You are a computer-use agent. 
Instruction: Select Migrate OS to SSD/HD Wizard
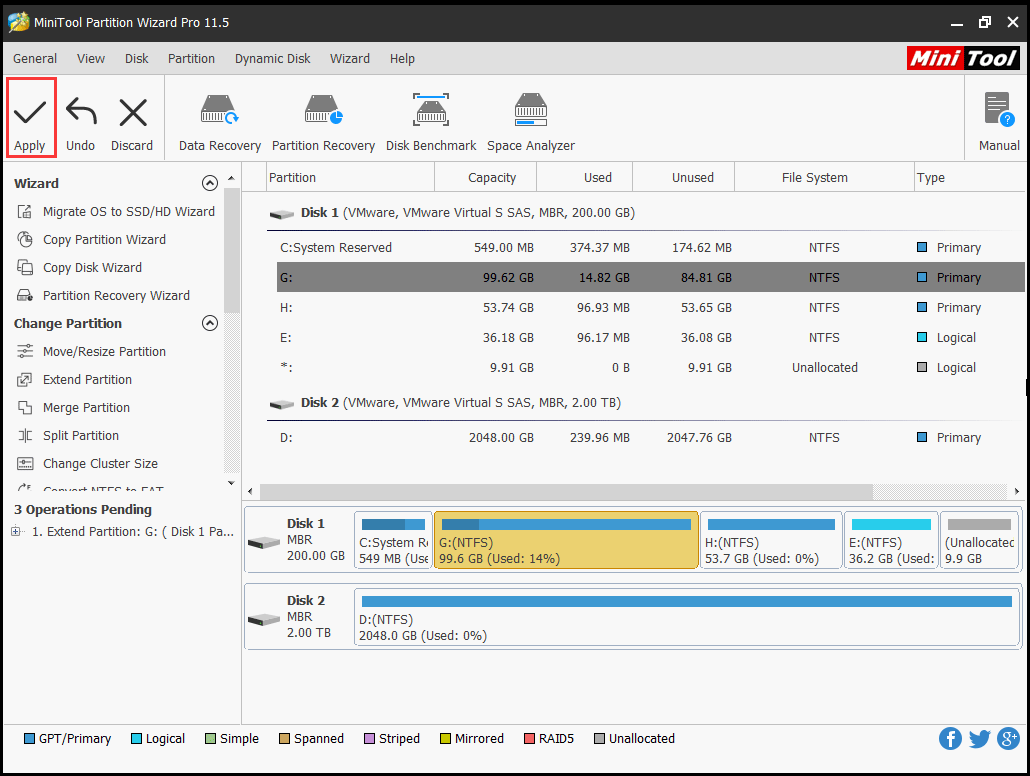coord(128,212)
